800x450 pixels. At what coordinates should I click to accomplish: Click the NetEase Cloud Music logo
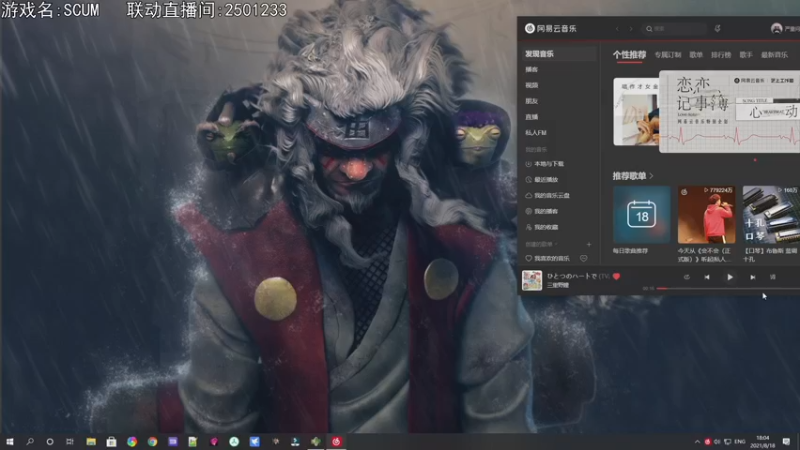(x=551, y=29)
